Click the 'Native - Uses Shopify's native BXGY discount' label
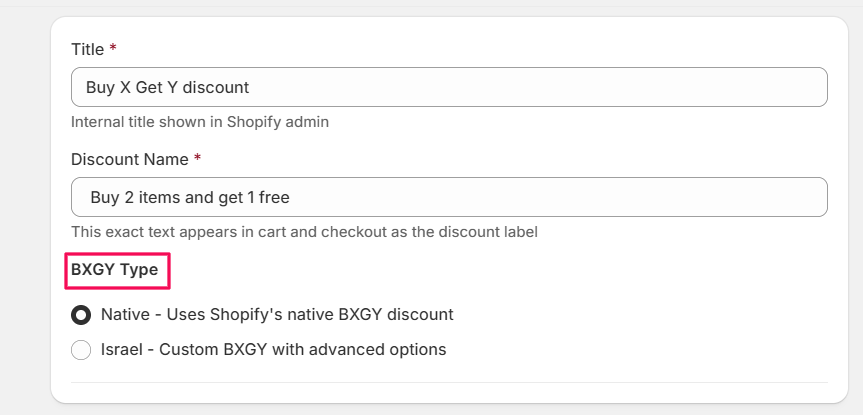The width and height of the screenshot is (863, 415). [277, 314]
